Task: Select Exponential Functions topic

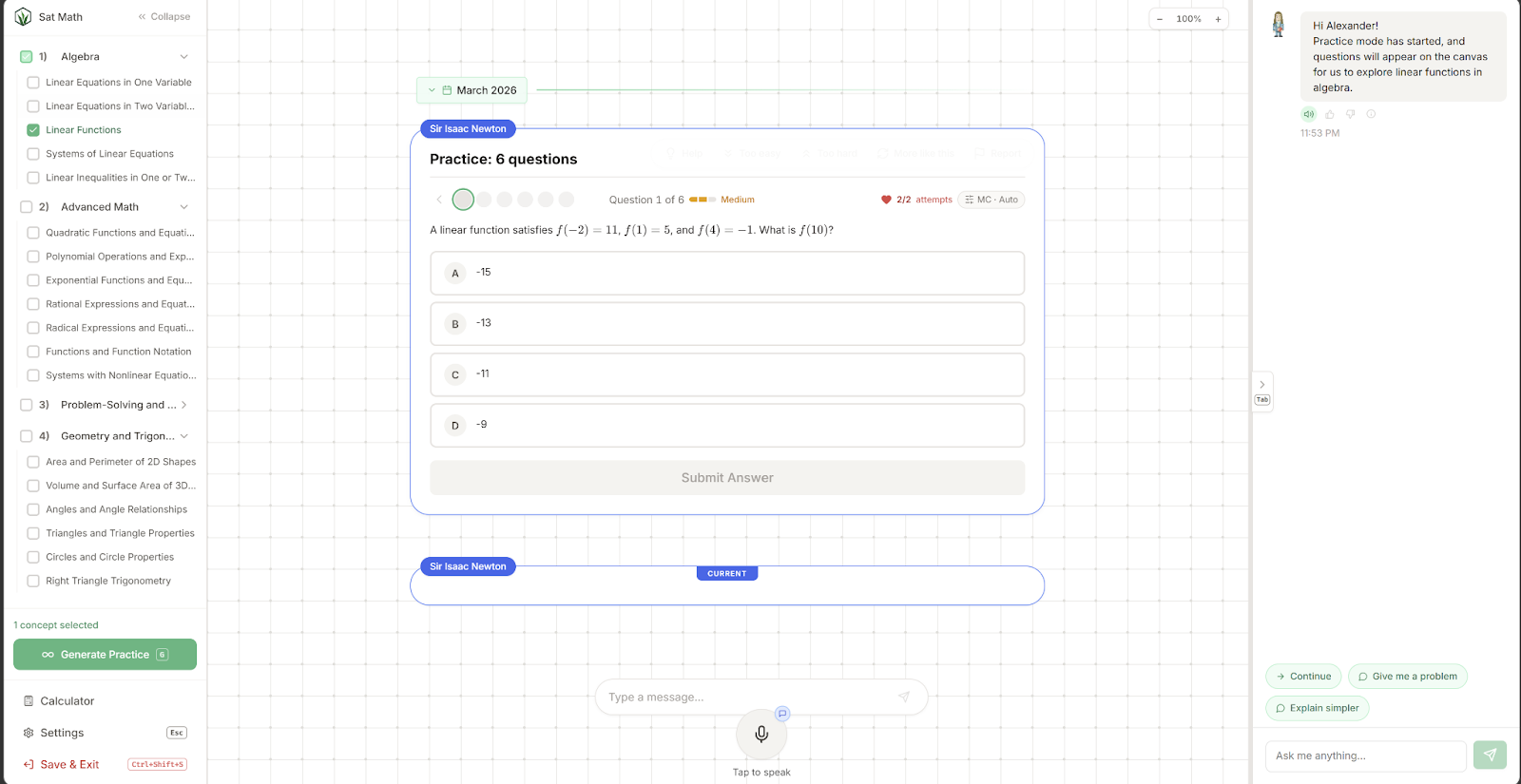Action: pos(119,280)
